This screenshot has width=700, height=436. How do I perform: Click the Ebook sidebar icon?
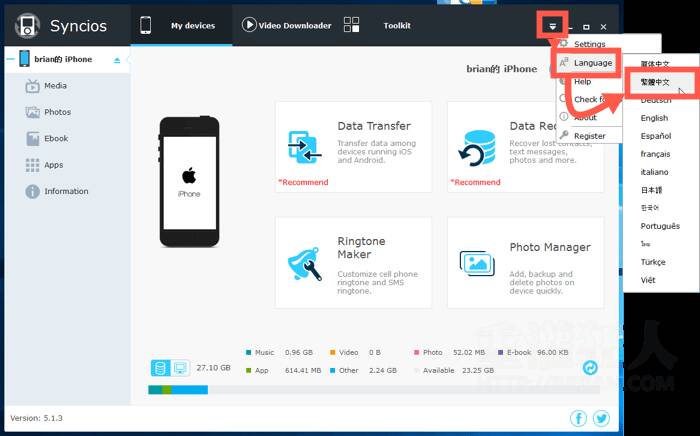(32, 138)
